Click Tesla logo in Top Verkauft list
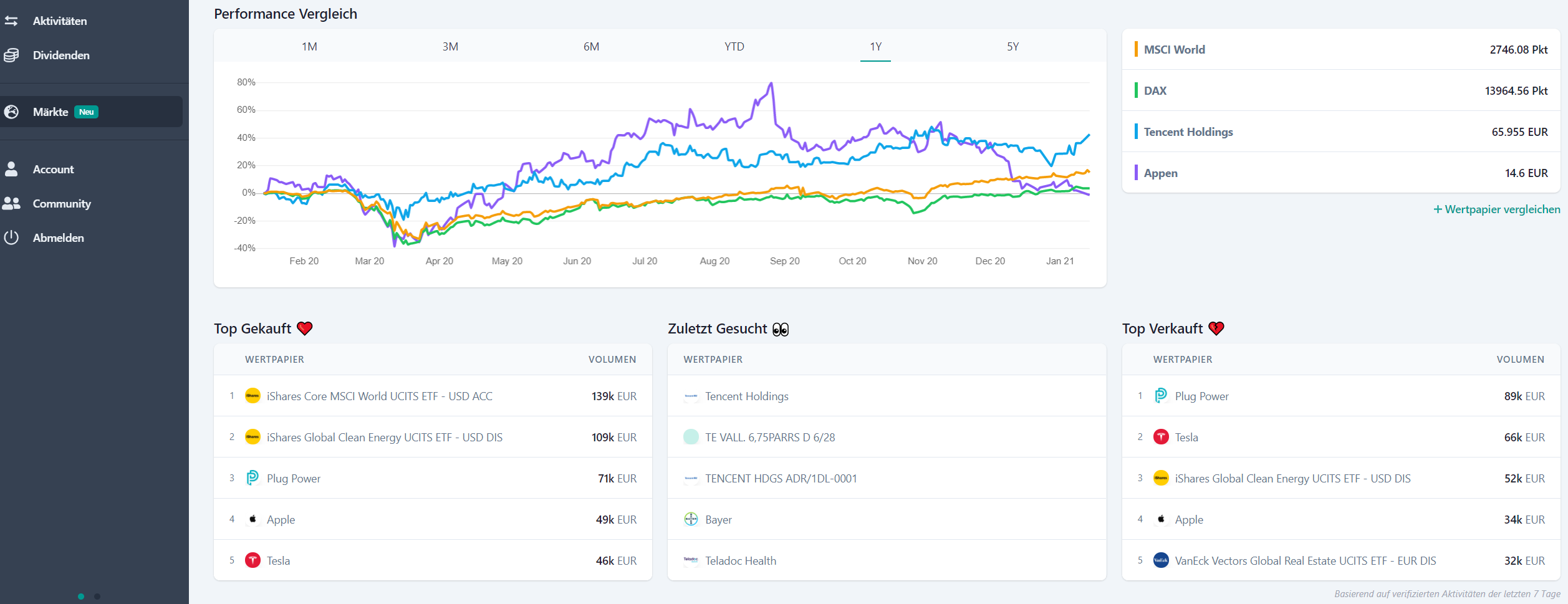This screenshot has height=604, width=1568. click(1161, 437)
